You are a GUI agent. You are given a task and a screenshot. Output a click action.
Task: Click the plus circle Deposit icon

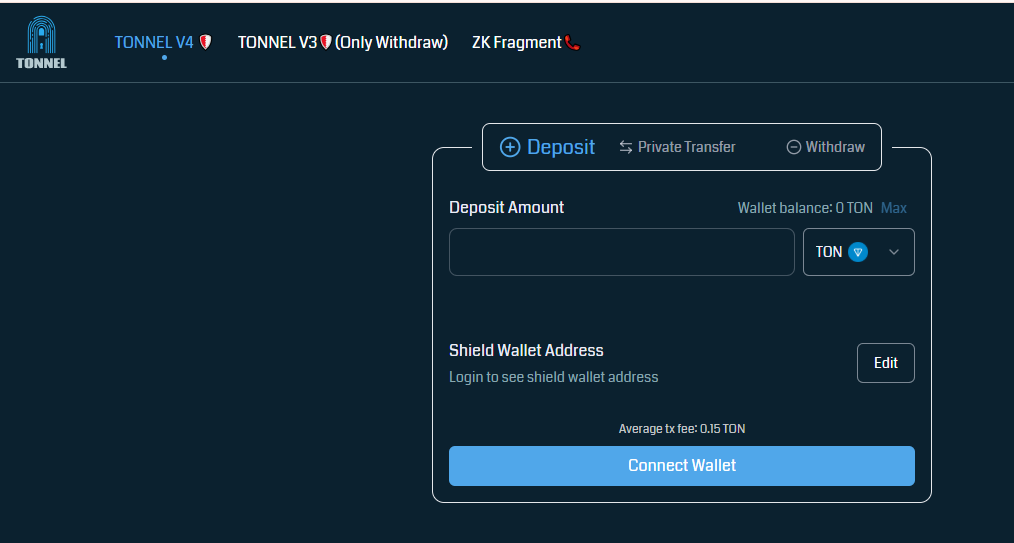[510, 147]
